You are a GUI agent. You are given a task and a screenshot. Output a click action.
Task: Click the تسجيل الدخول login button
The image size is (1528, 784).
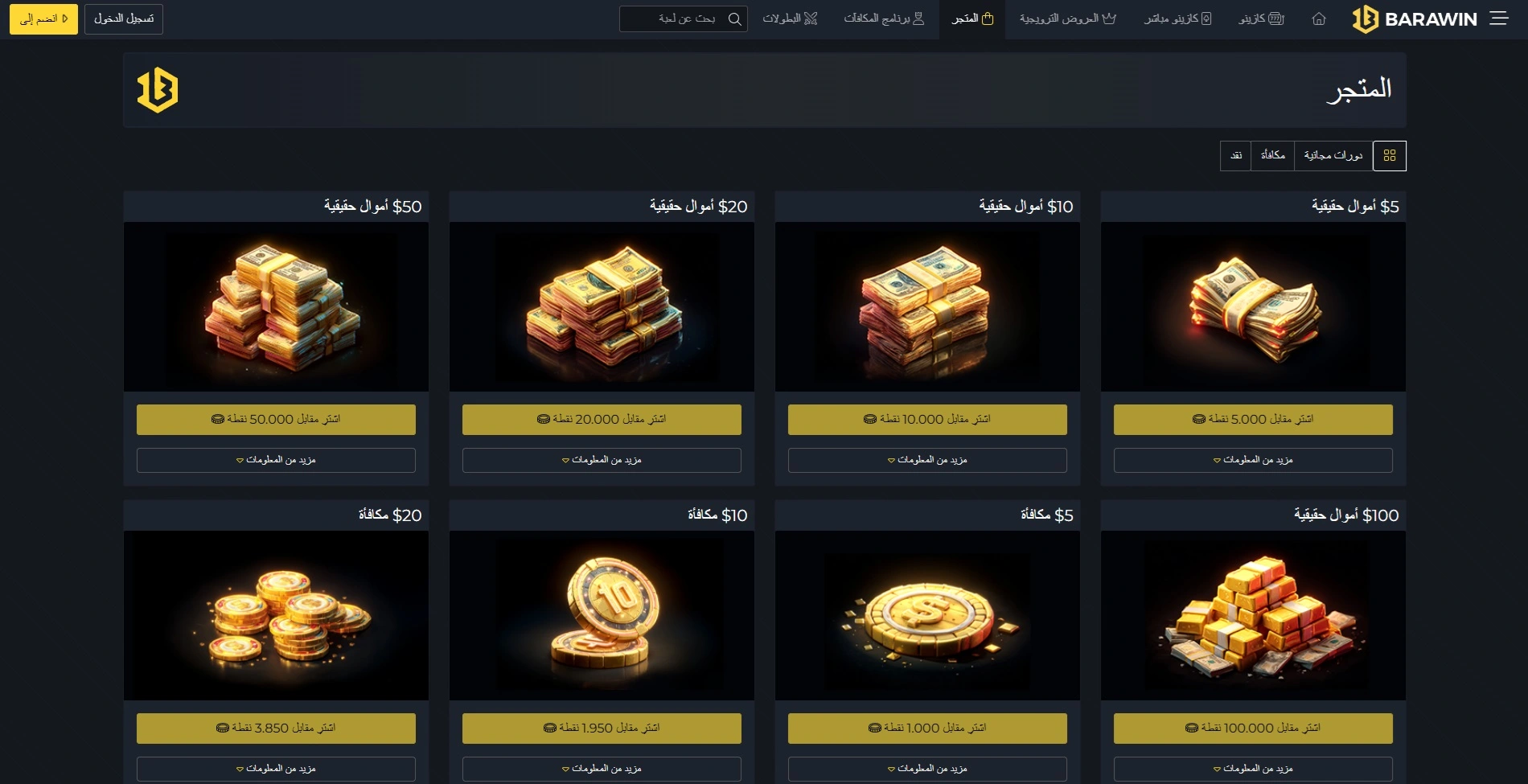click(124, 18)
